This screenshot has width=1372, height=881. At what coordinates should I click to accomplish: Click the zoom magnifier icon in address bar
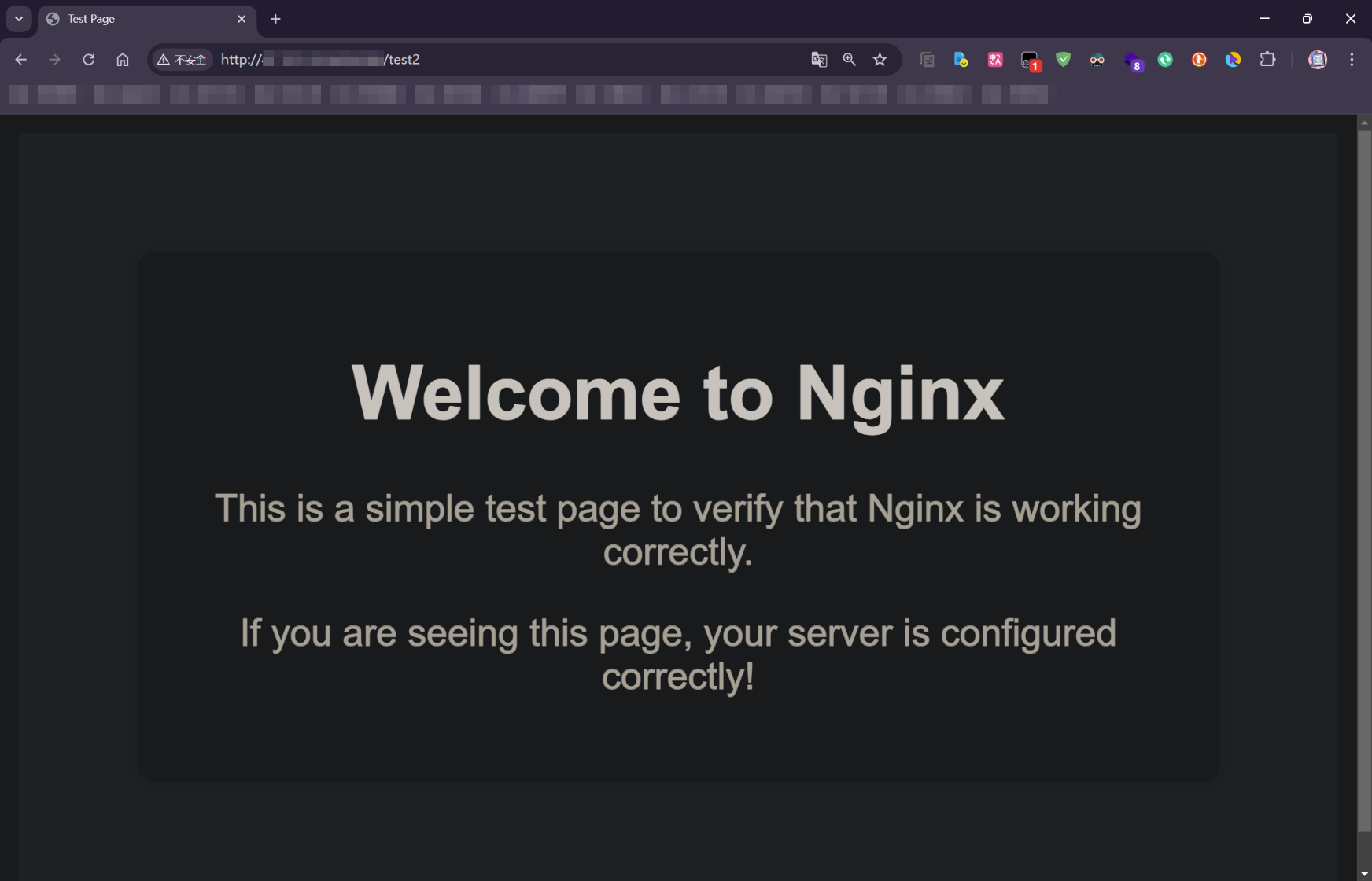tap(850, 60)
